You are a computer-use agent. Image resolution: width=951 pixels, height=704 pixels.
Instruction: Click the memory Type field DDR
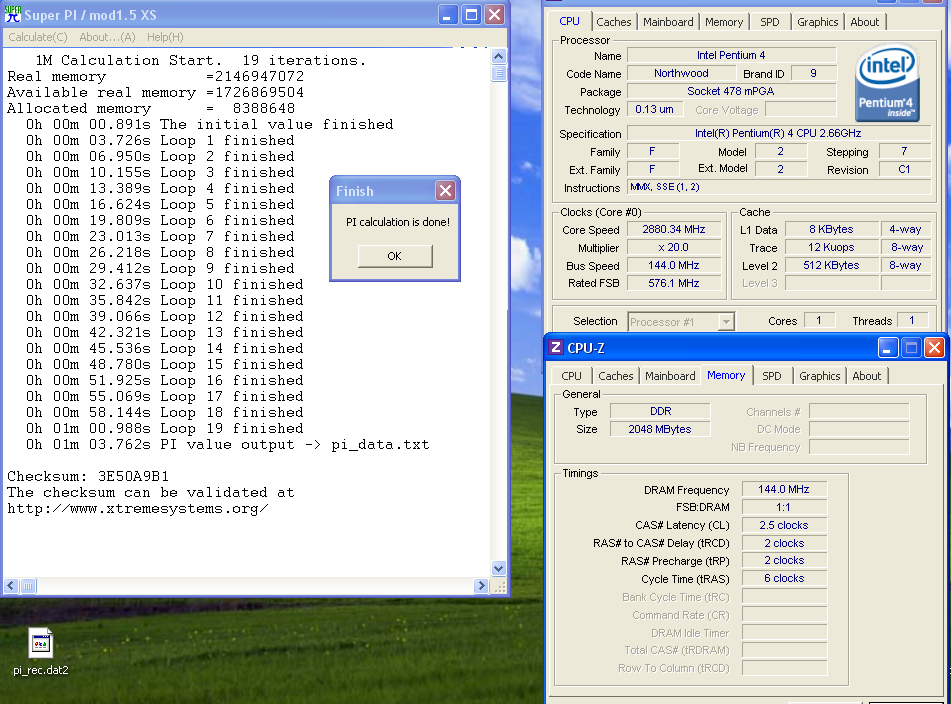(x=660, y=411)
